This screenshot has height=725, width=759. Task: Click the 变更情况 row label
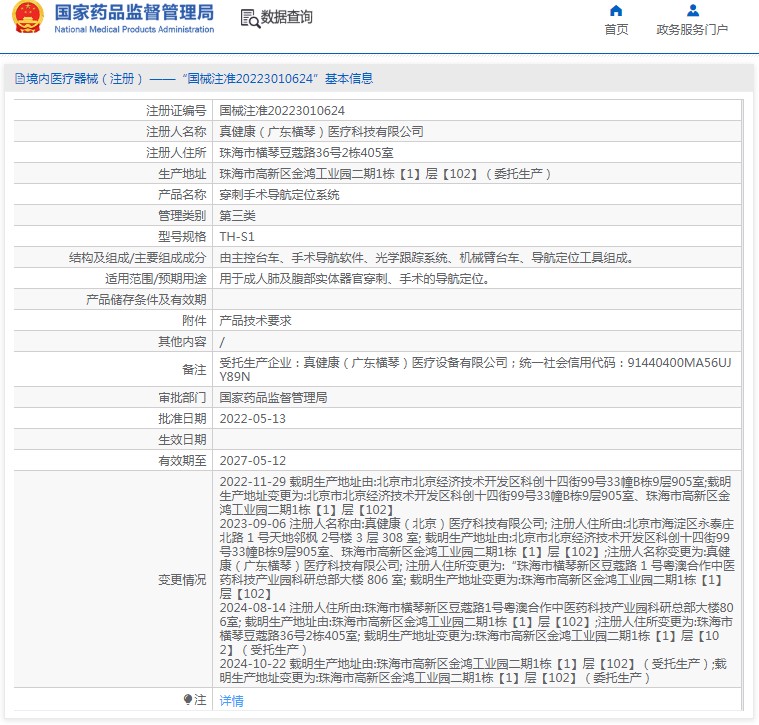[182, 579]
